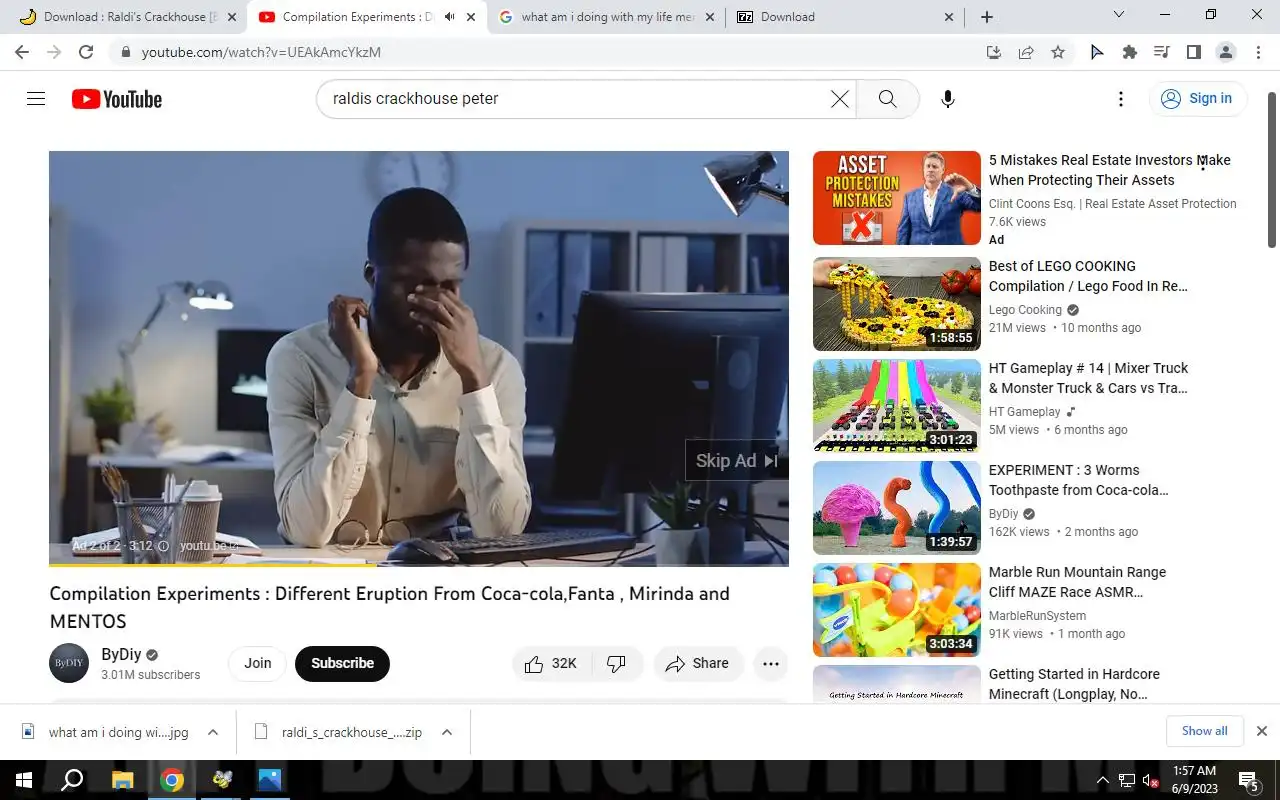The width and height of the screenshot is (1280, 800).
Task: Reload the YouTube page
Action: [x=86, y=52]
